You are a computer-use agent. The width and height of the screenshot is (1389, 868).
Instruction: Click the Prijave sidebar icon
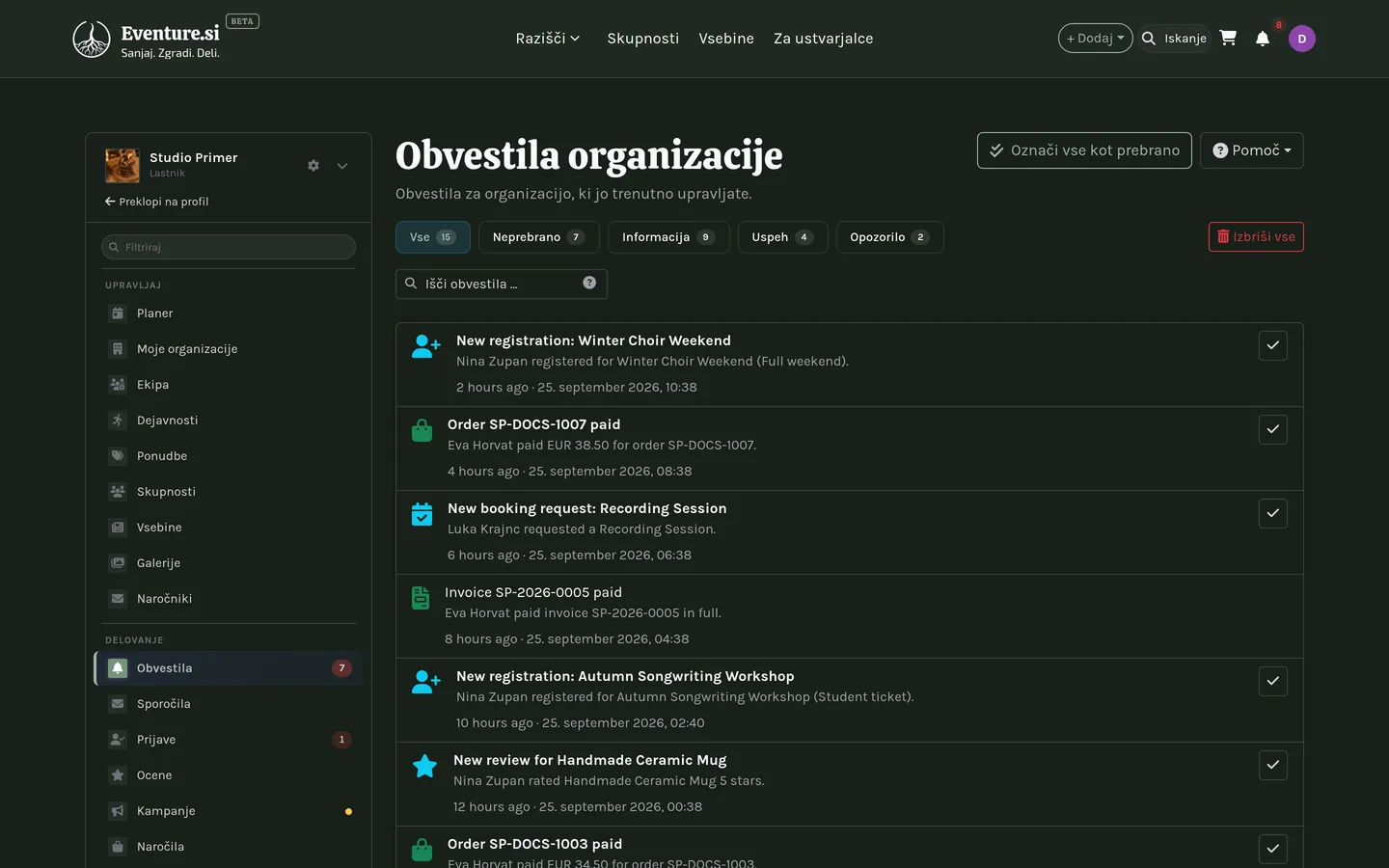118,740
